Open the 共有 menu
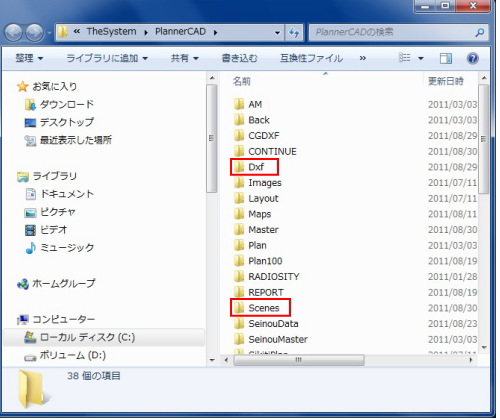The height and width of the screenshot is (420, 500). pyautogui.click(x=185, y=58)
